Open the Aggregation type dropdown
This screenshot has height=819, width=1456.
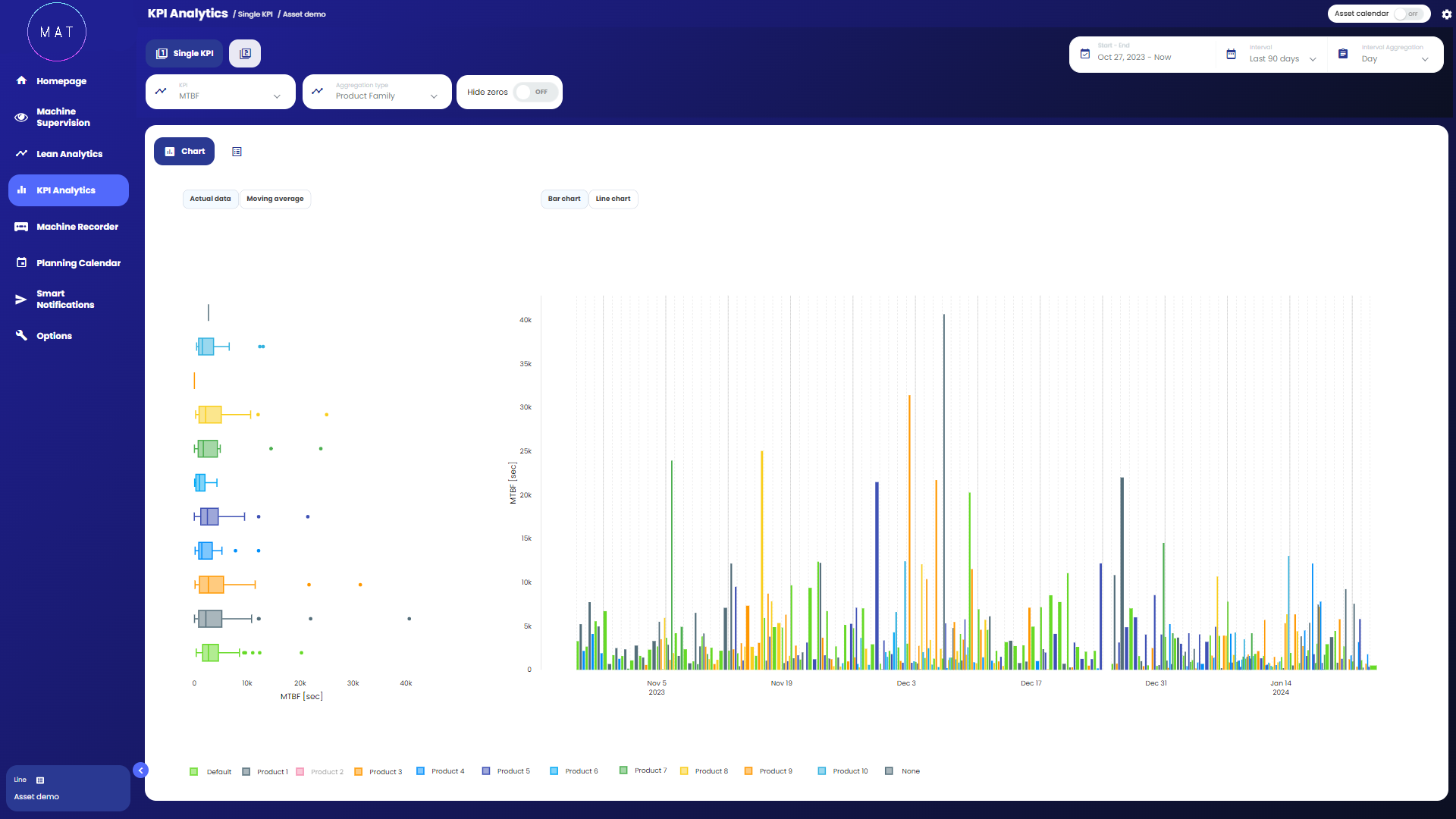[377, 93]
